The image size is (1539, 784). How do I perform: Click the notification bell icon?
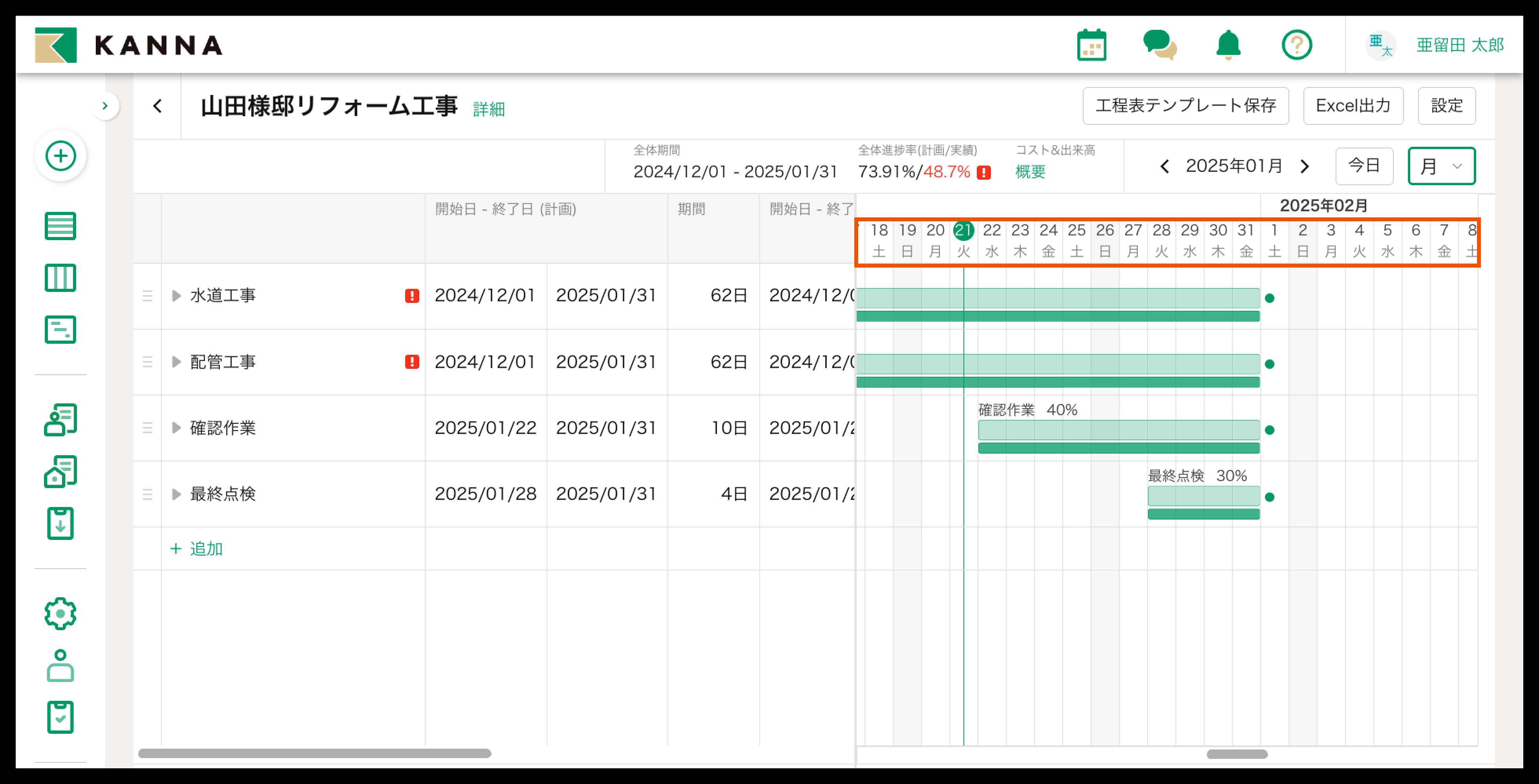pyautogui.click(x=1228, y=46)
